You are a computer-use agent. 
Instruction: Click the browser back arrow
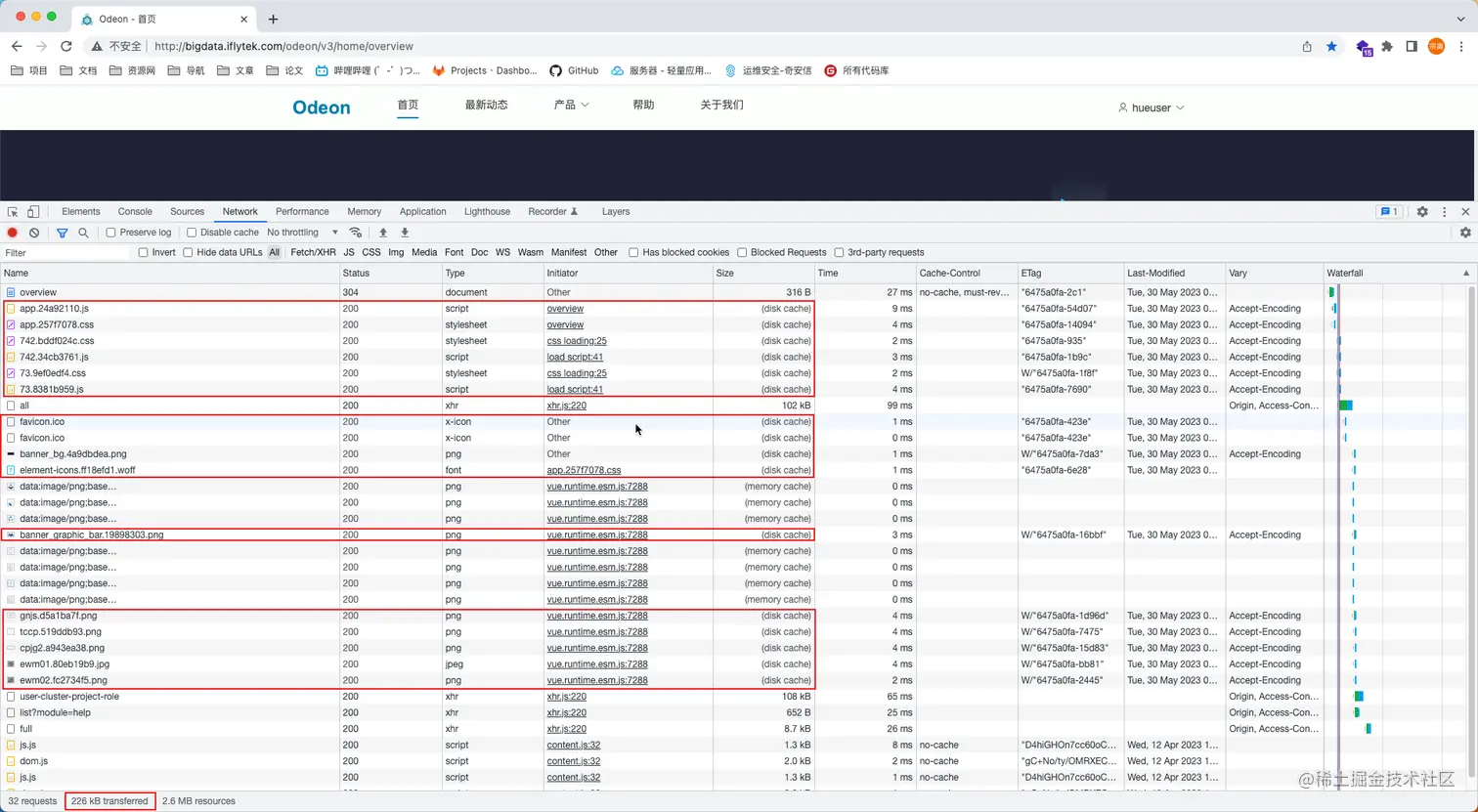17,46
